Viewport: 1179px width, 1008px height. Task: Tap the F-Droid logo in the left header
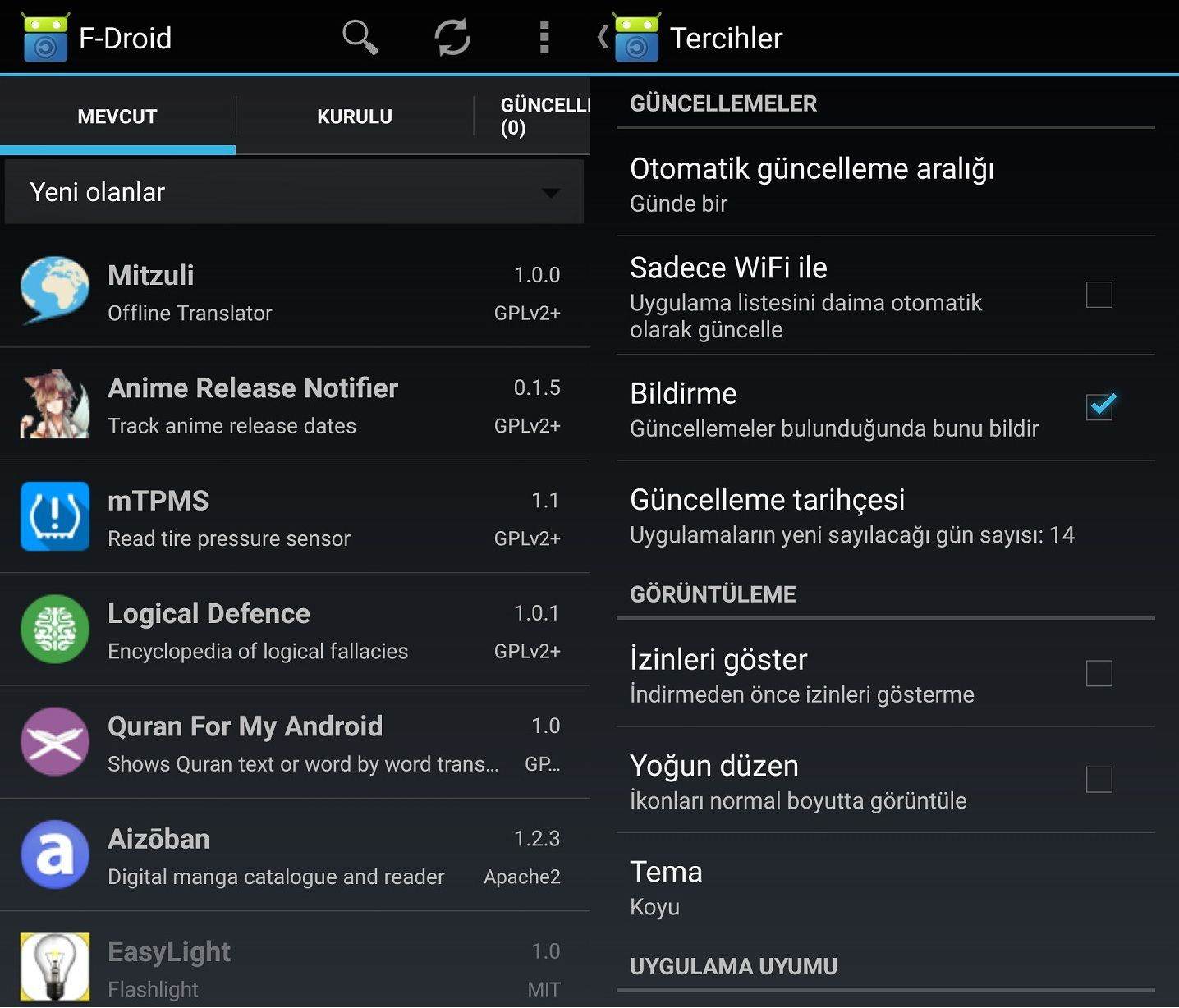point(46,38)
